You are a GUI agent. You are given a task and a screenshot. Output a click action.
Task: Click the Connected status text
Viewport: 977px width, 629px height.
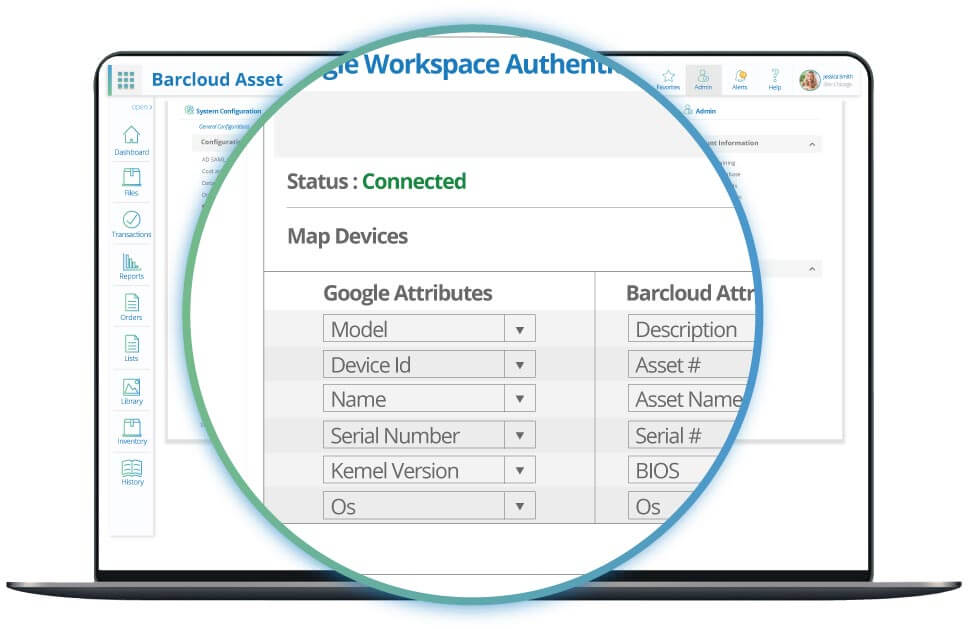pos(414,181)
